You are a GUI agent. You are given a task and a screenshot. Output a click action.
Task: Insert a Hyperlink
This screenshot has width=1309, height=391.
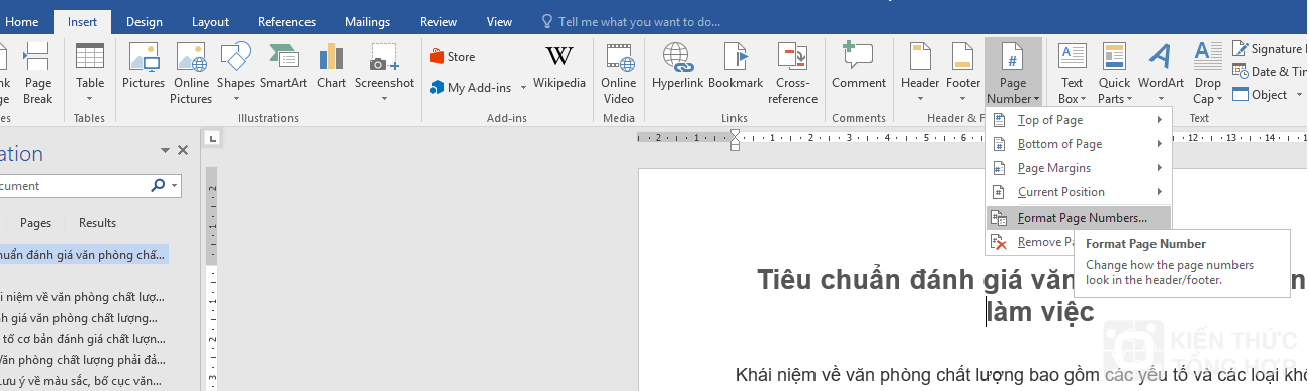click(678, 66)
